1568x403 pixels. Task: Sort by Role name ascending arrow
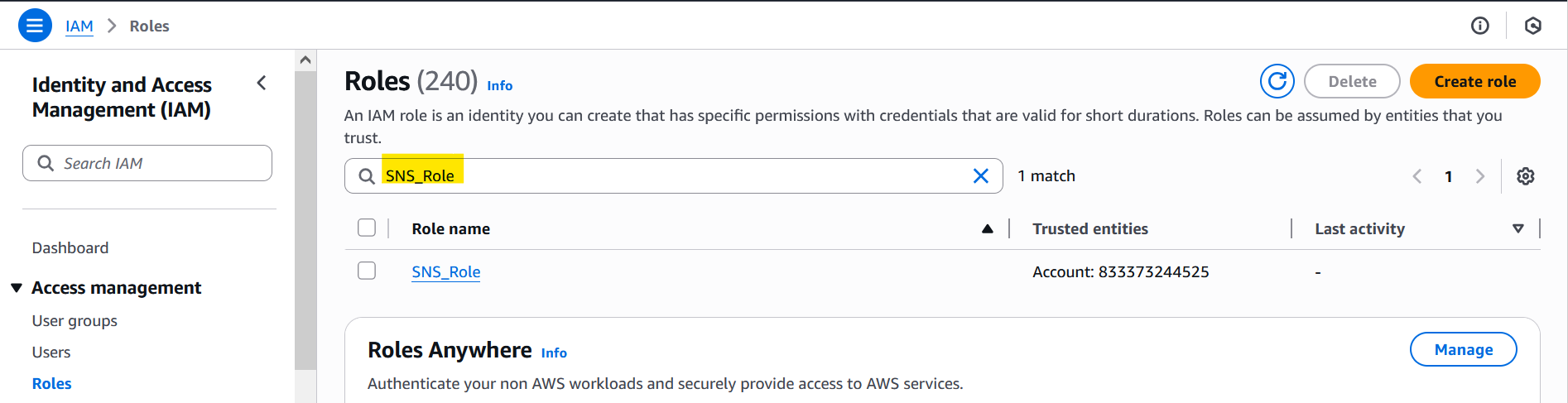[x=988, y=229]
